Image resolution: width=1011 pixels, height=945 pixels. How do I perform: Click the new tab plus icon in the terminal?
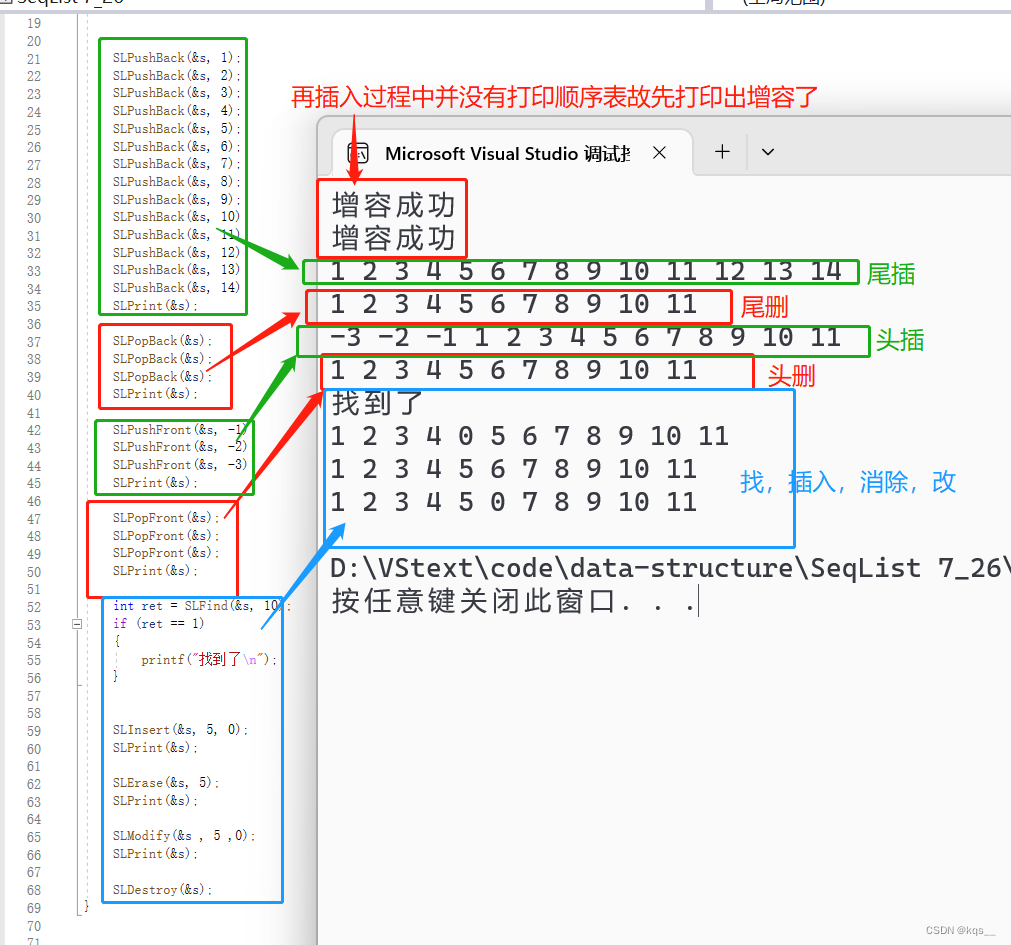coord(721,153)
